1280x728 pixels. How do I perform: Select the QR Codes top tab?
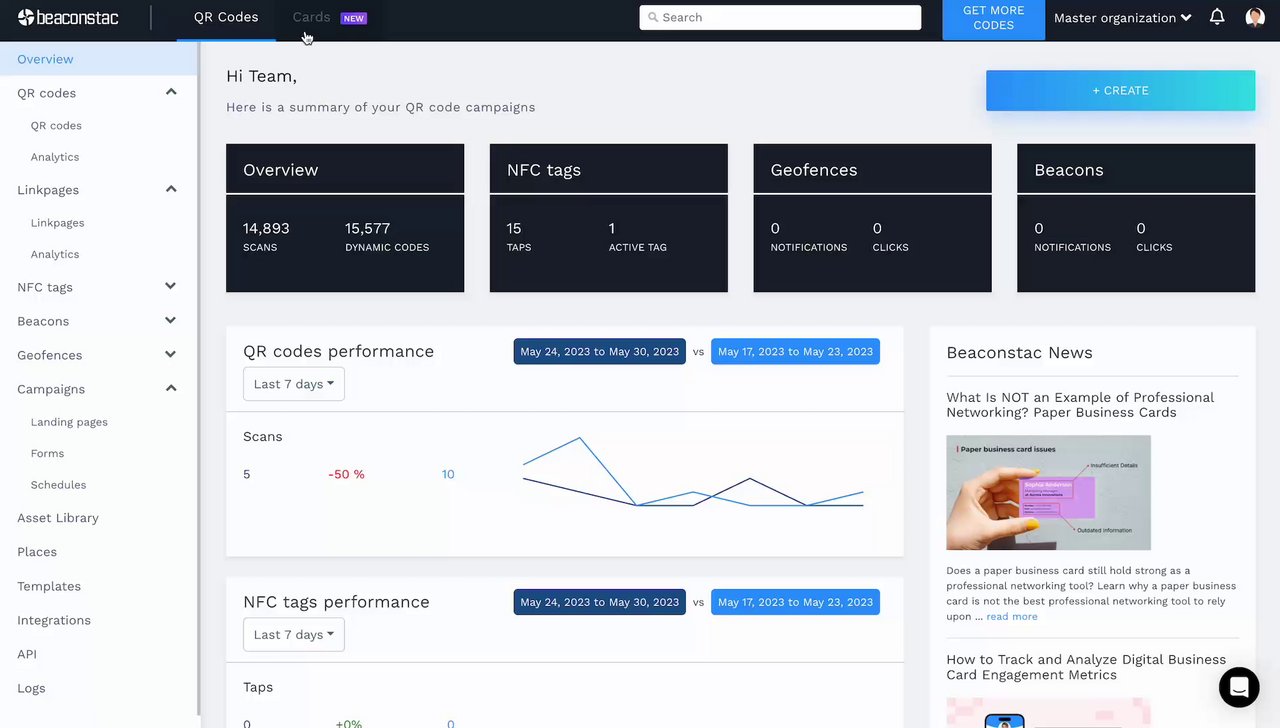[x=226, y=17]
